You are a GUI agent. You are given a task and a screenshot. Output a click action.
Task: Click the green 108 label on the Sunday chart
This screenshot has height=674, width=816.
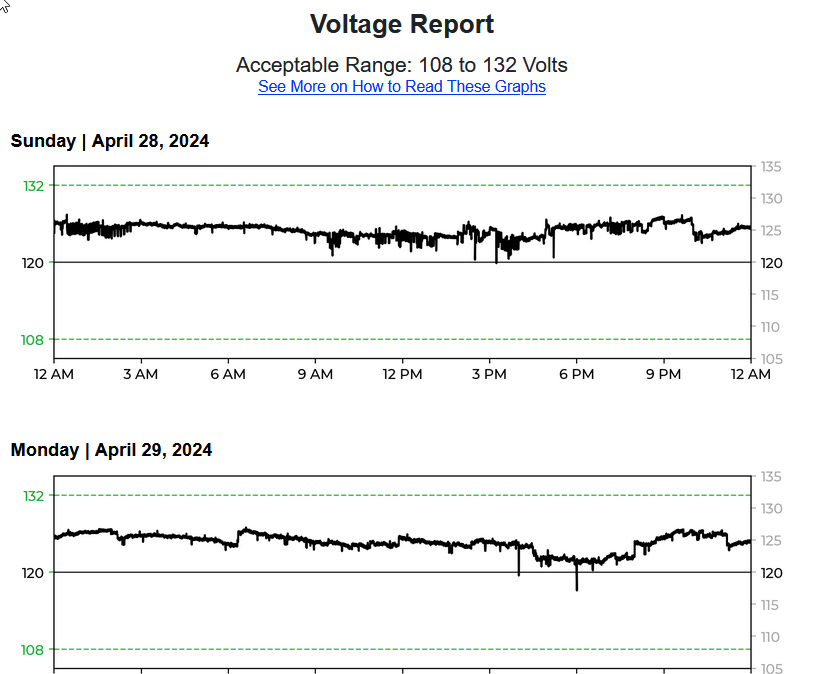click(x=32, y=340)
